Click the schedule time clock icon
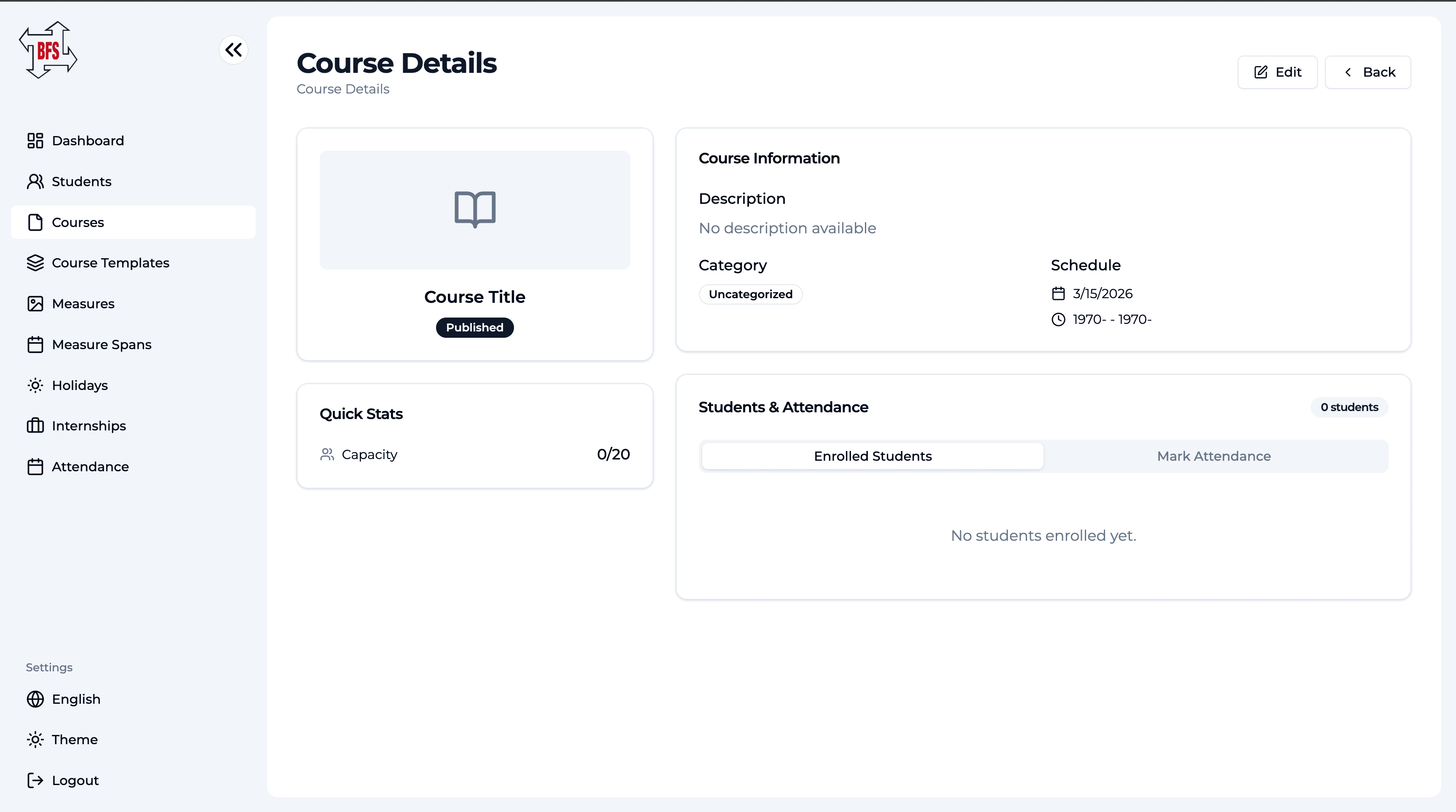The height and width of the screenshot is (812, 1456). 1058,319
